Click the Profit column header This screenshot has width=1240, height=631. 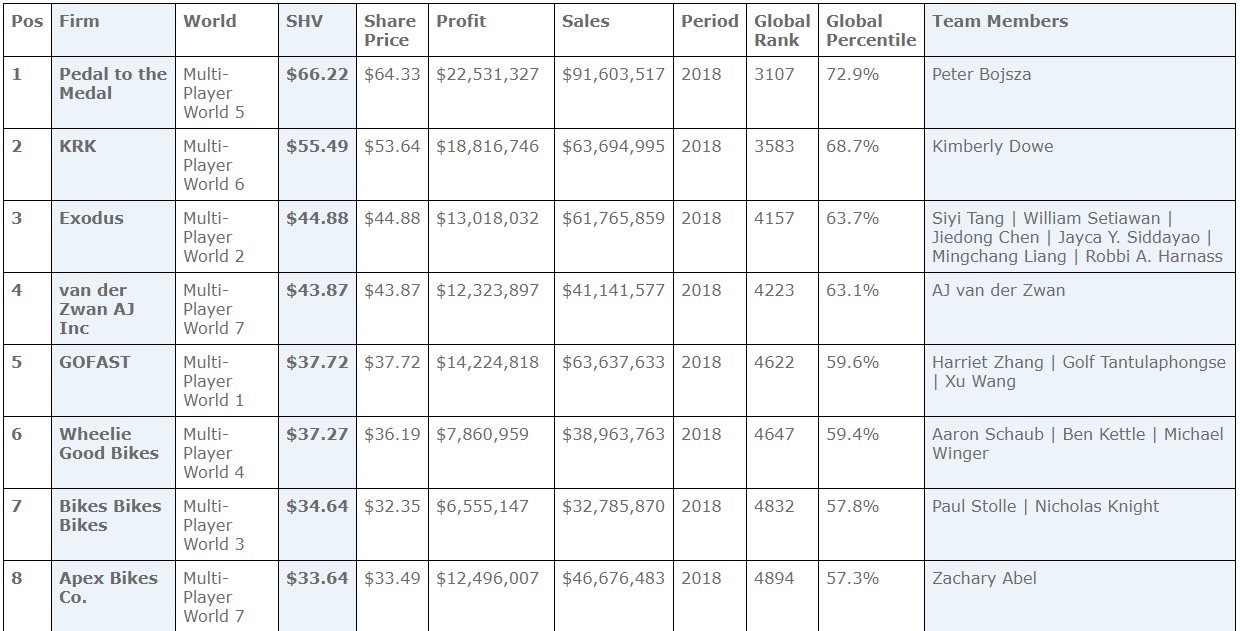pos(459,21)
